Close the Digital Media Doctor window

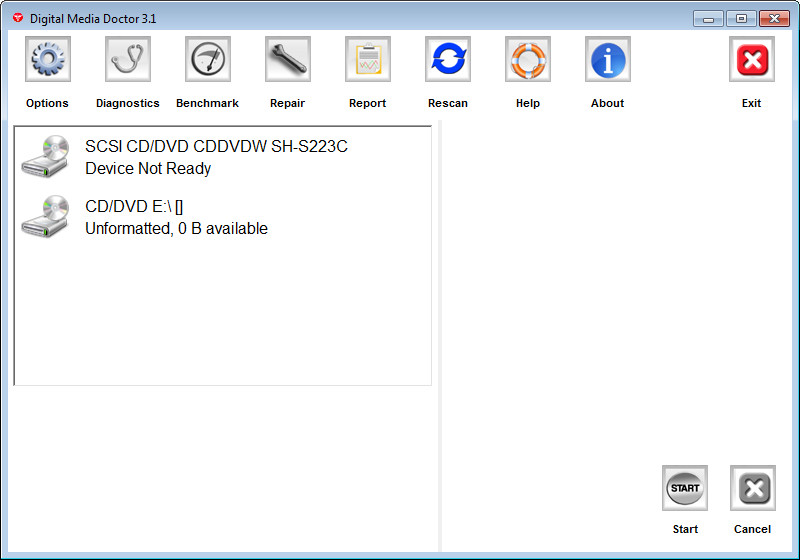774,19
